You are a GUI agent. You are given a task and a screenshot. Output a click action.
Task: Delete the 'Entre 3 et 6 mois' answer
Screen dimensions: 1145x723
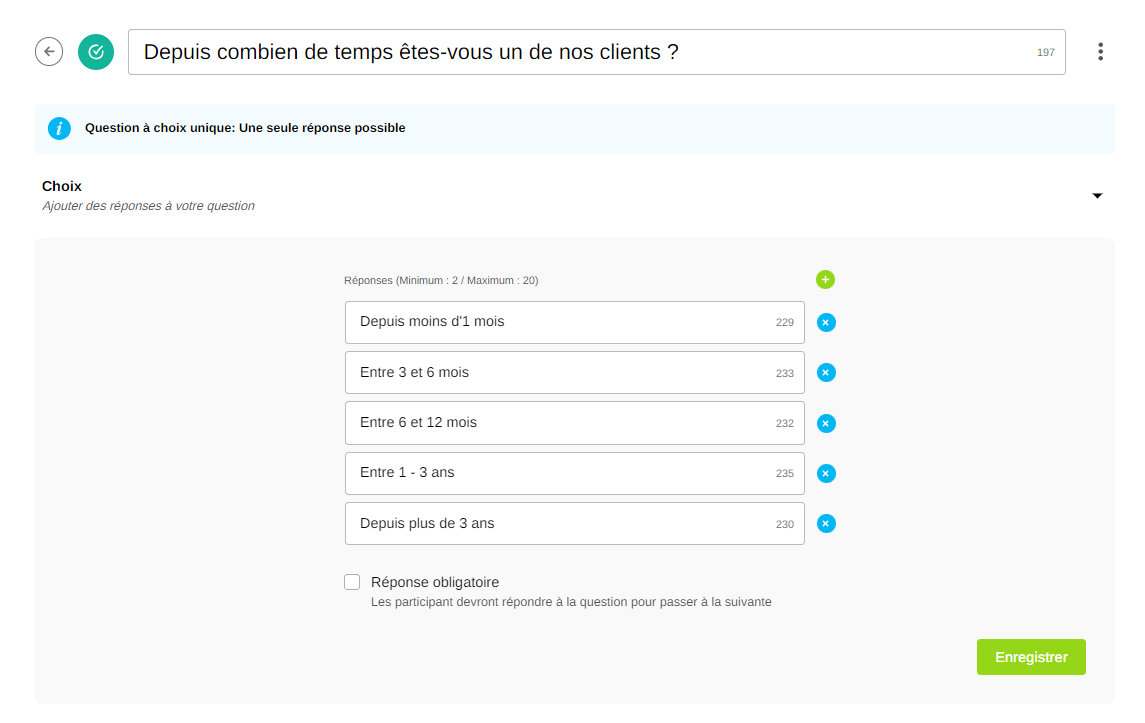[826, 373]
